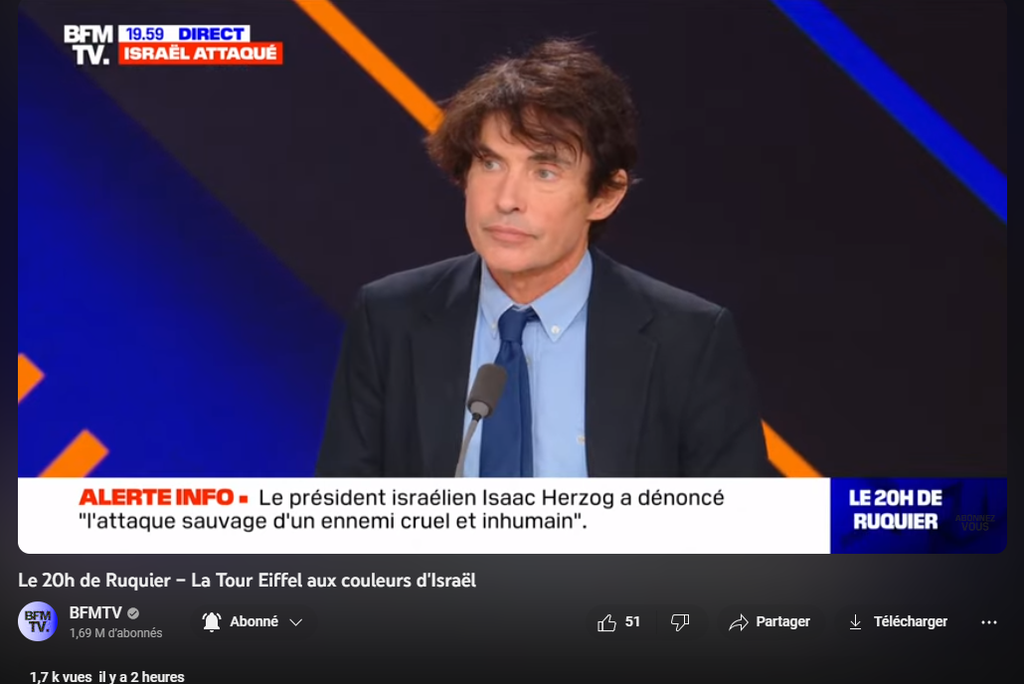The height and width of the screenshot is (684, 1024).
Task: Toggle the Abonné subscription button
Action: point(254,622)
